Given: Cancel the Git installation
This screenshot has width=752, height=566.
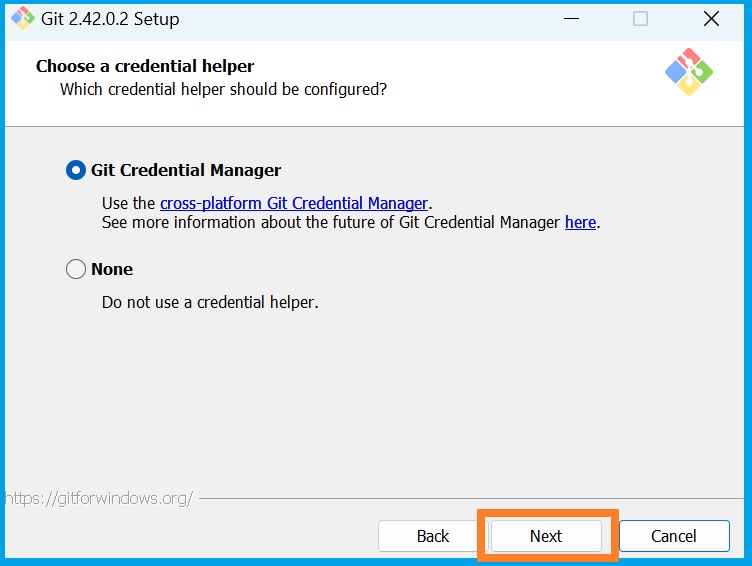Looking at the screenshot, I should click(673, 536).
